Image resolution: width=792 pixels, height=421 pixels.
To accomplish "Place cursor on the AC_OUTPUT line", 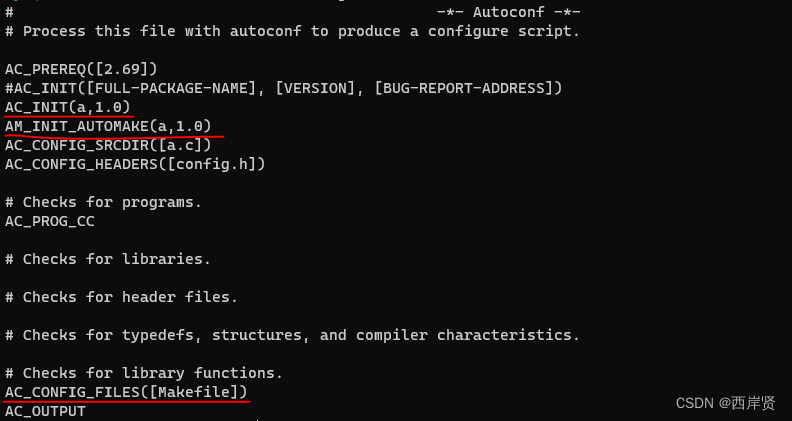I will click(45, 411).
